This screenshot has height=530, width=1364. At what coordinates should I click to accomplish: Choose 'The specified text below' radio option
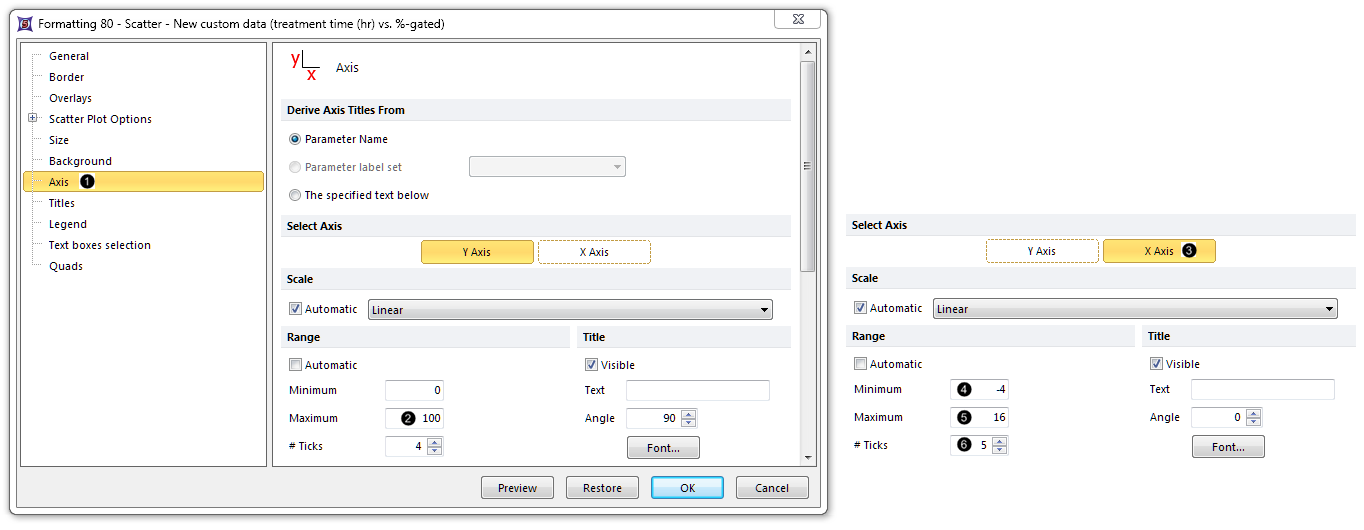click(295, 195)
